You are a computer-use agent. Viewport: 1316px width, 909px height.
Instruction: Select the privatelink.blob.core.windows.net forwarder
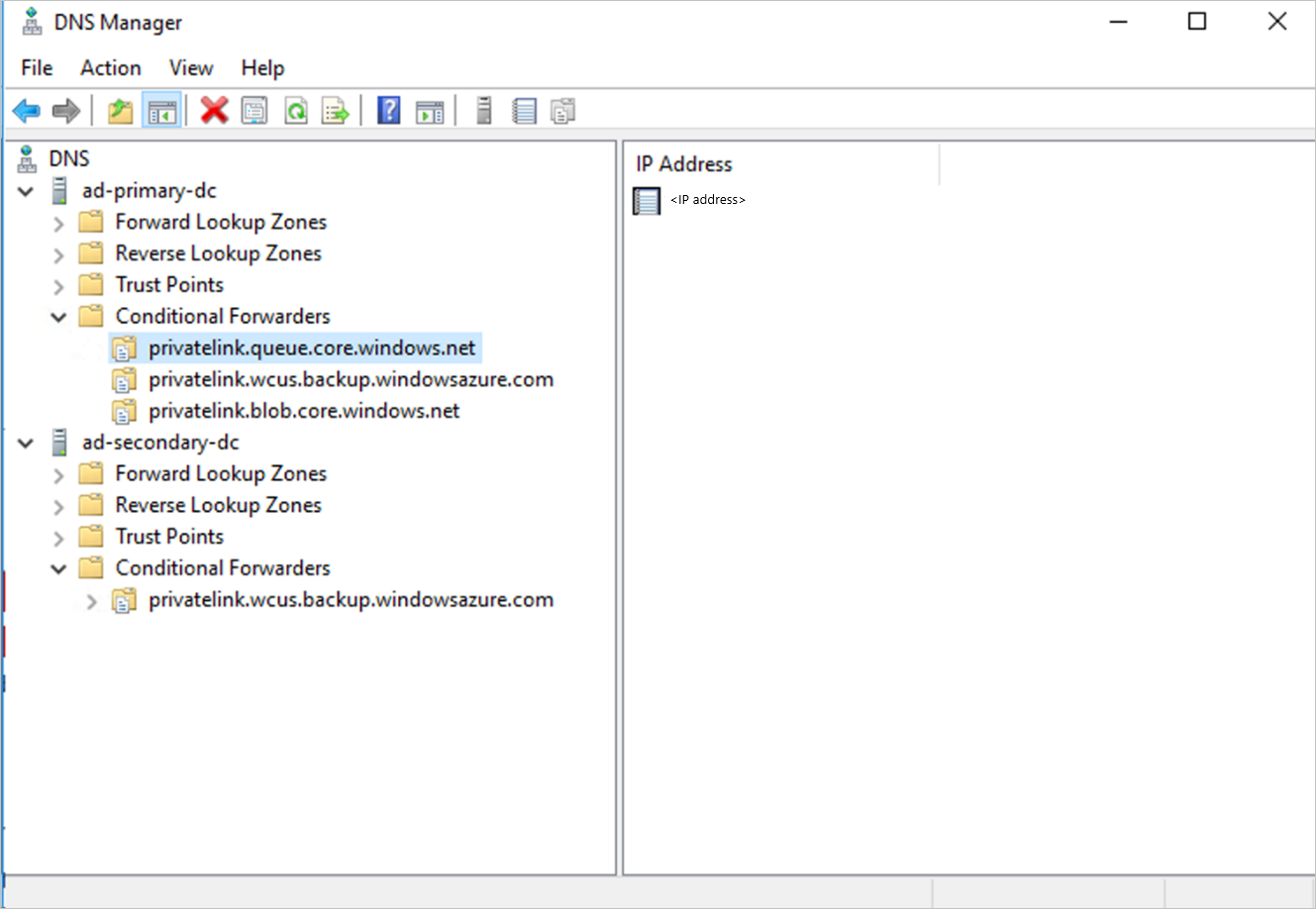[303, 410]
